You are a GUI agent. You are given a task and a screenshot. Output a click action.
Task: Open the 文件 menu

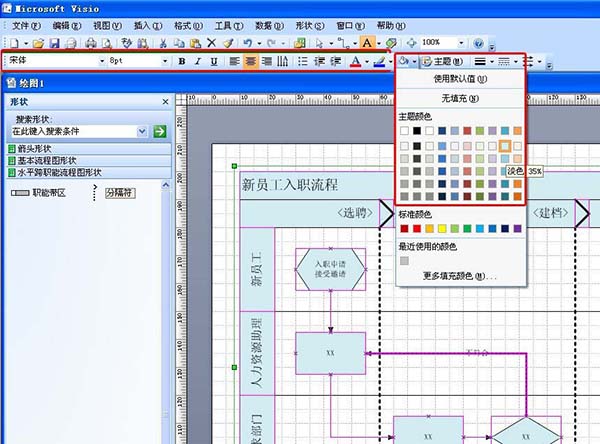pyautogui.click(x=26, y=26)
